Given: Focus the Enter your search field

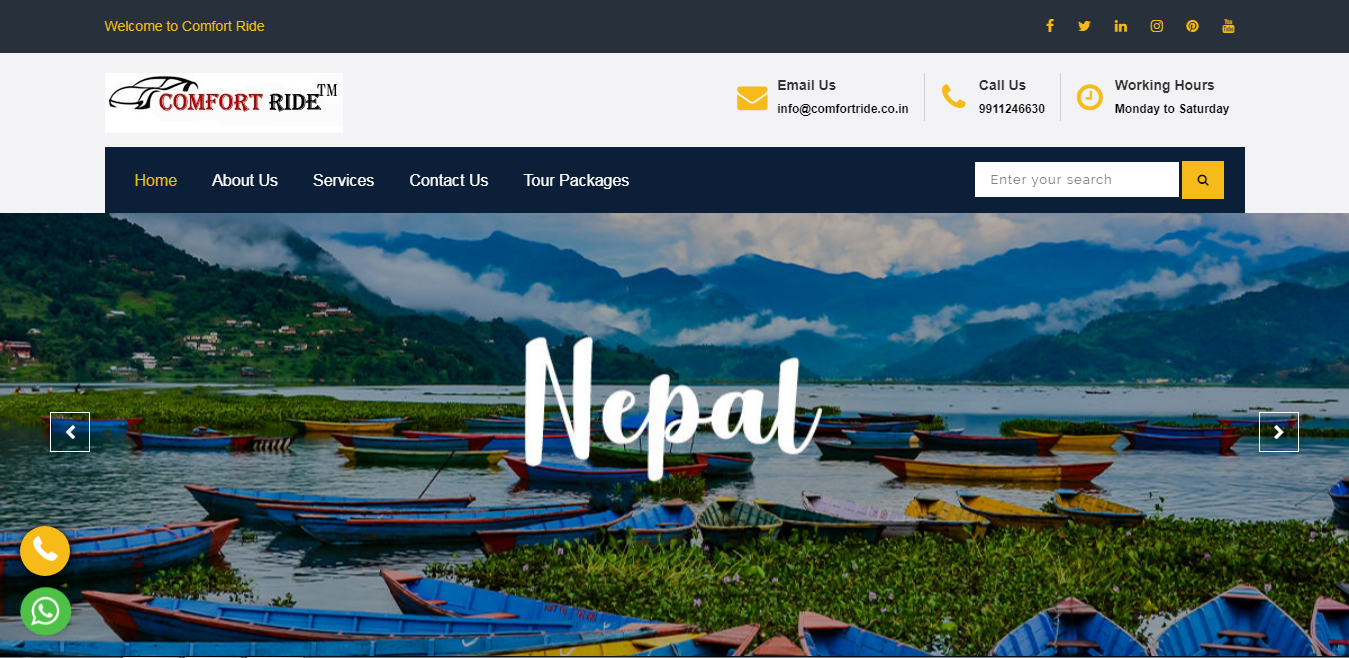Looking at the screenshot, I should coord(1077,180).
